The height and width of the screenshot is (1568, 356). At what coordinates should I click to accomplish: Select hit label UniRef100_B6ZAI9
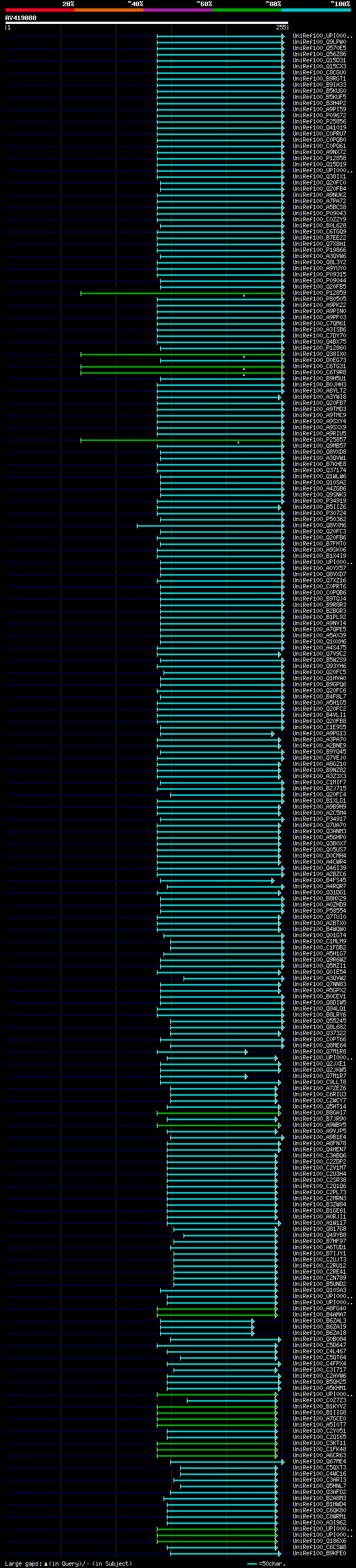click(319, 1327)
